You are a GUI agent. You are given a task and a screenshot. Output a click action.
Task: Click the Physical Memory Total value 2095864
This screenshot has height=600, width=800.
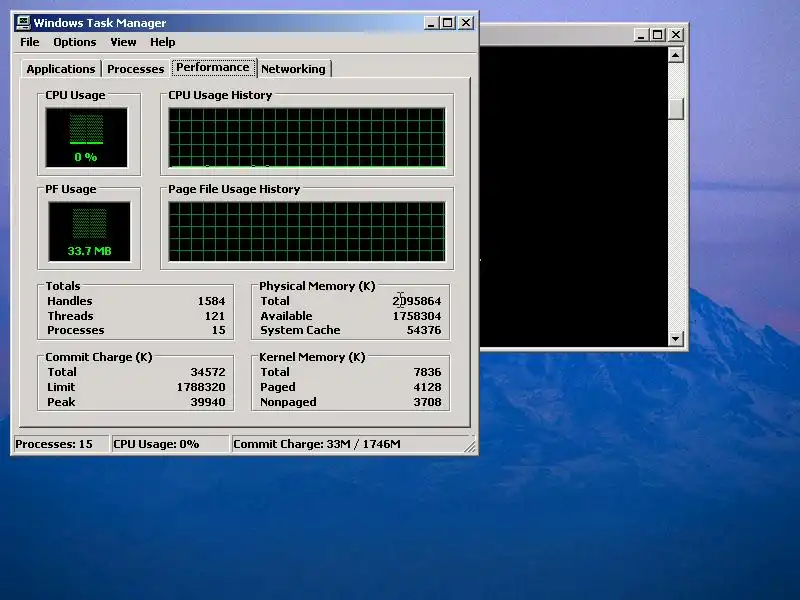(x=417, y=301)
